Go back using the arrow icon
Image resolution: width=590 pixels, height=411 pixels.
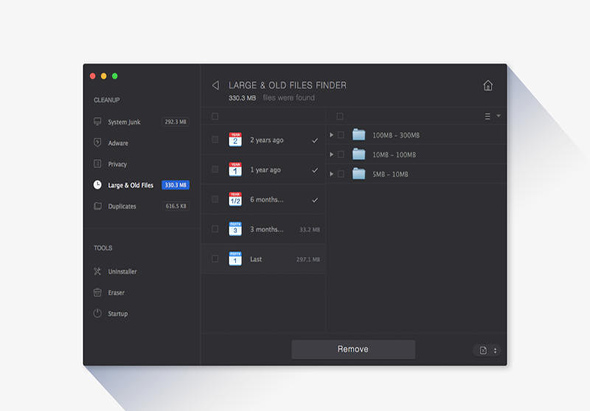point(215,85)
